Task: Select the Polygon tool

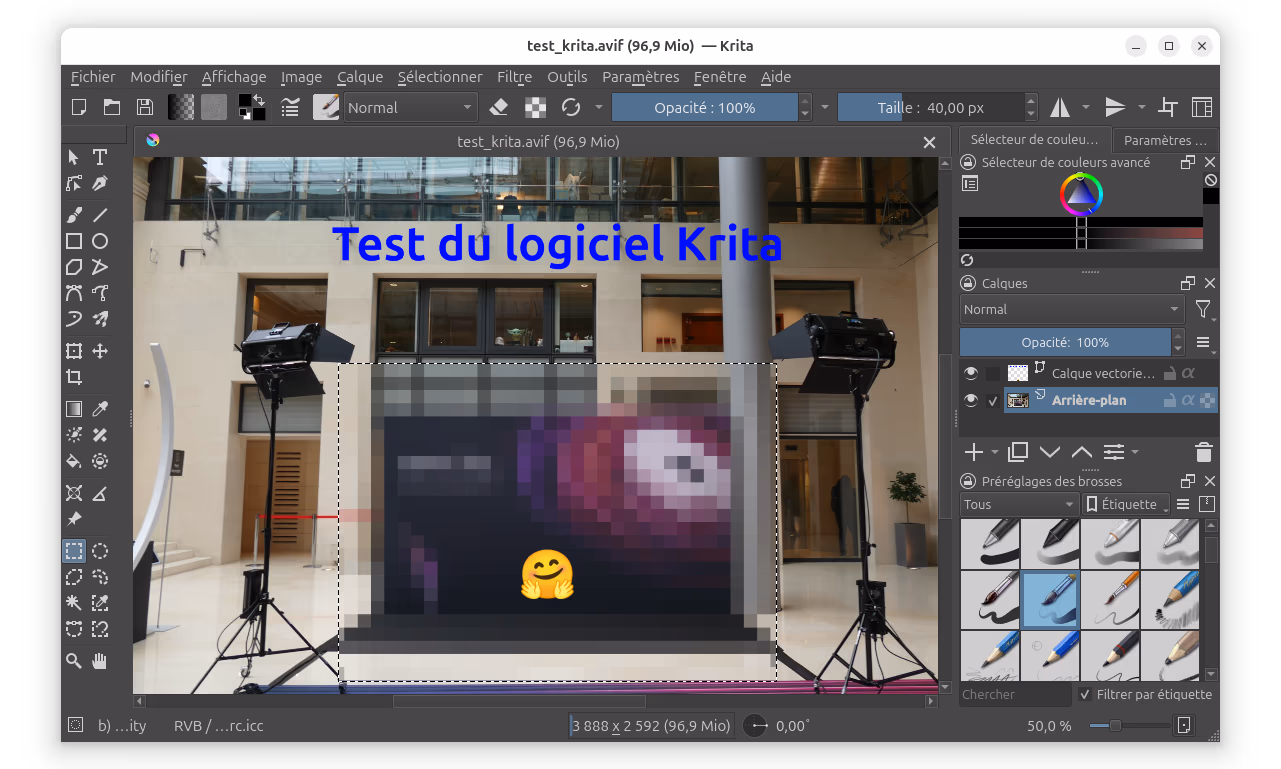Action: (x=74, y=267)
